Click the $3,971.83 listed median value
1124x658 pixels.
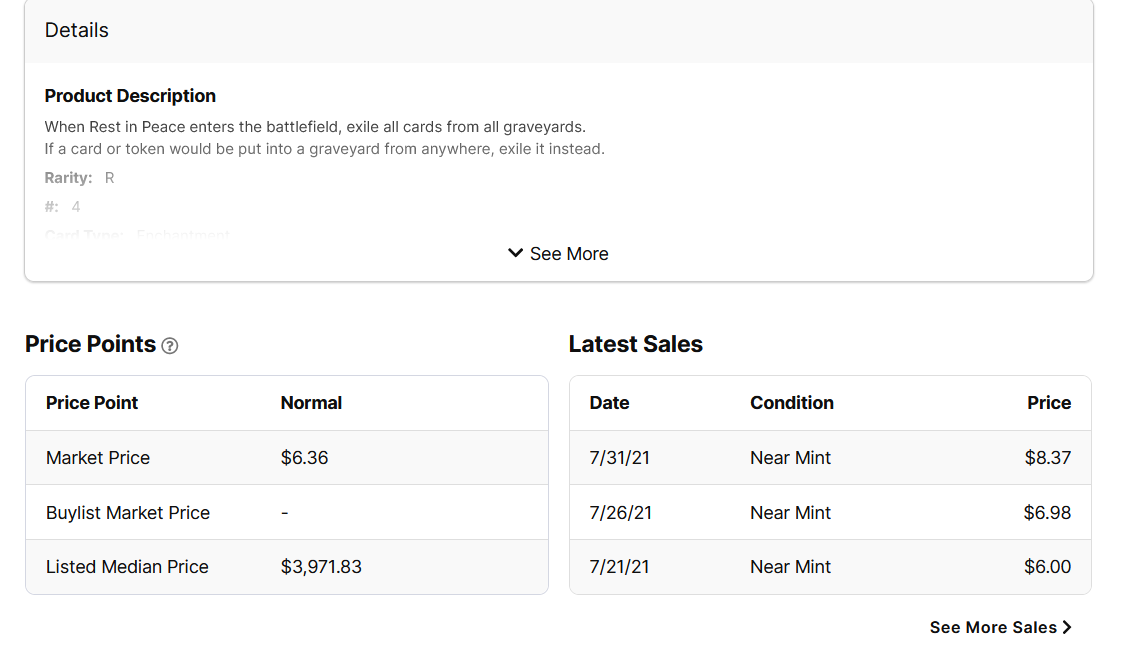(x=321, y=567)
